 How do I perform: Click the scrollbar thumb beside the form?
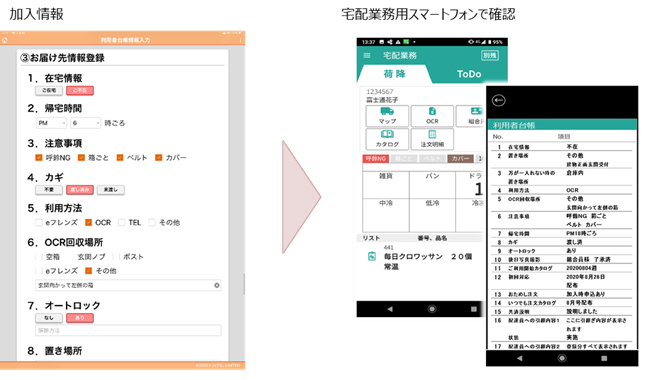point(244,283)
